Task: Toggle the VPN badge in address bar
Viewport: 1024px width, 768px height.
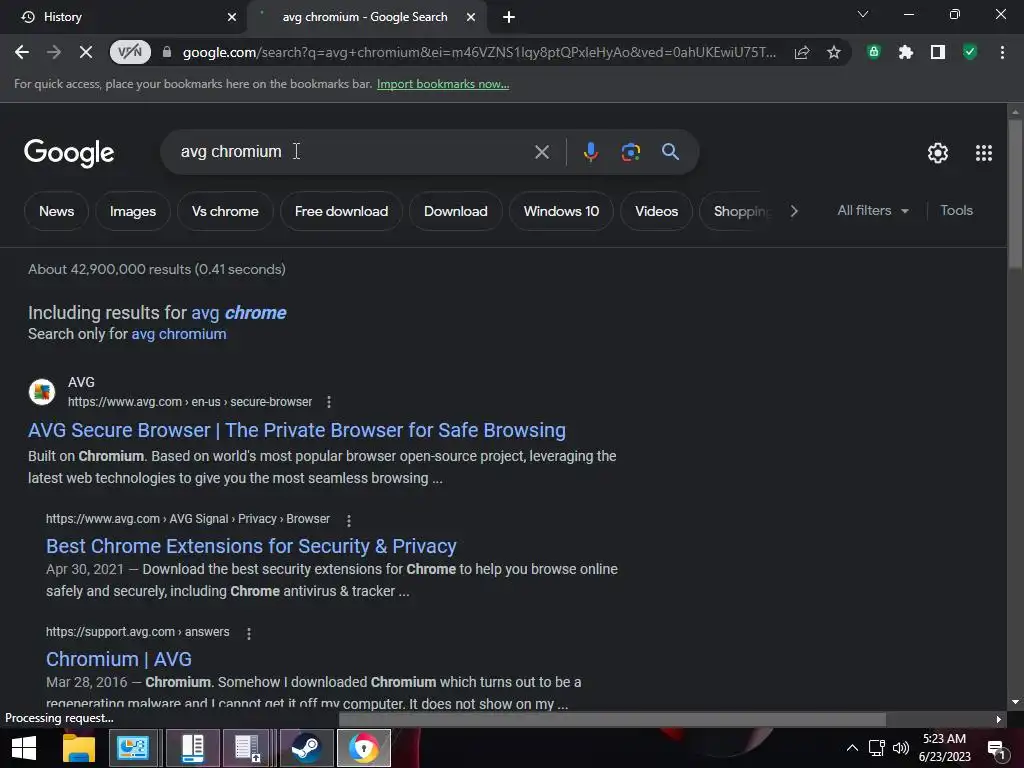Action: [x=130, y=52]
